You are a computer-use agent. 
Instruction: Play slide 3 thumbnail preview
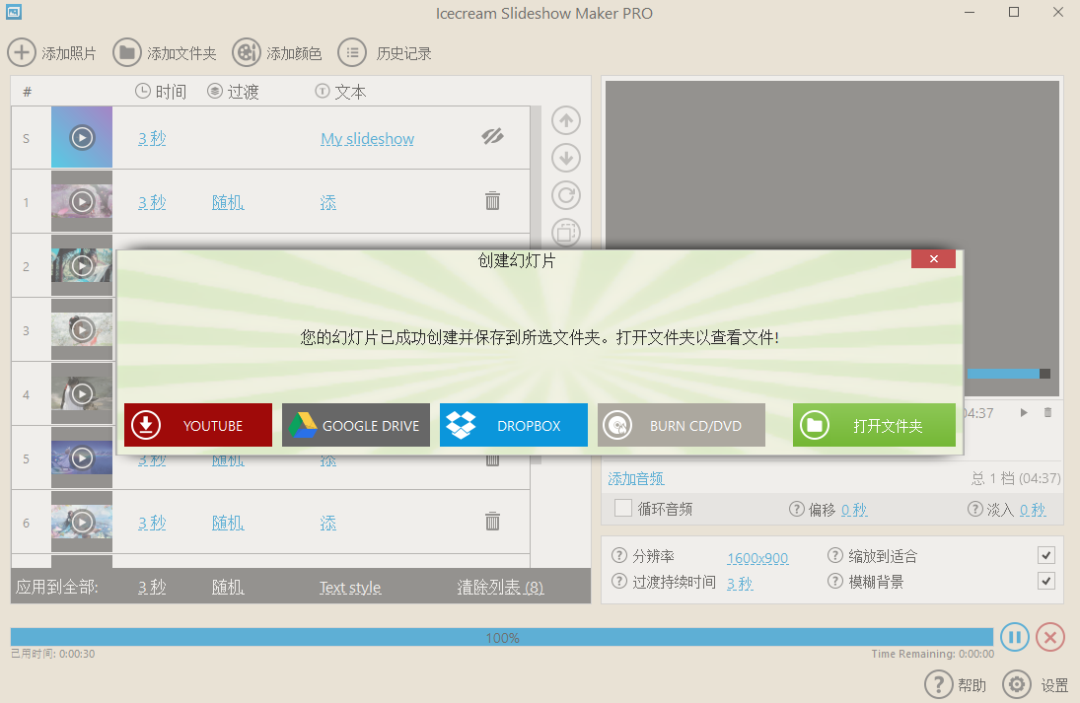coord(82,330)
